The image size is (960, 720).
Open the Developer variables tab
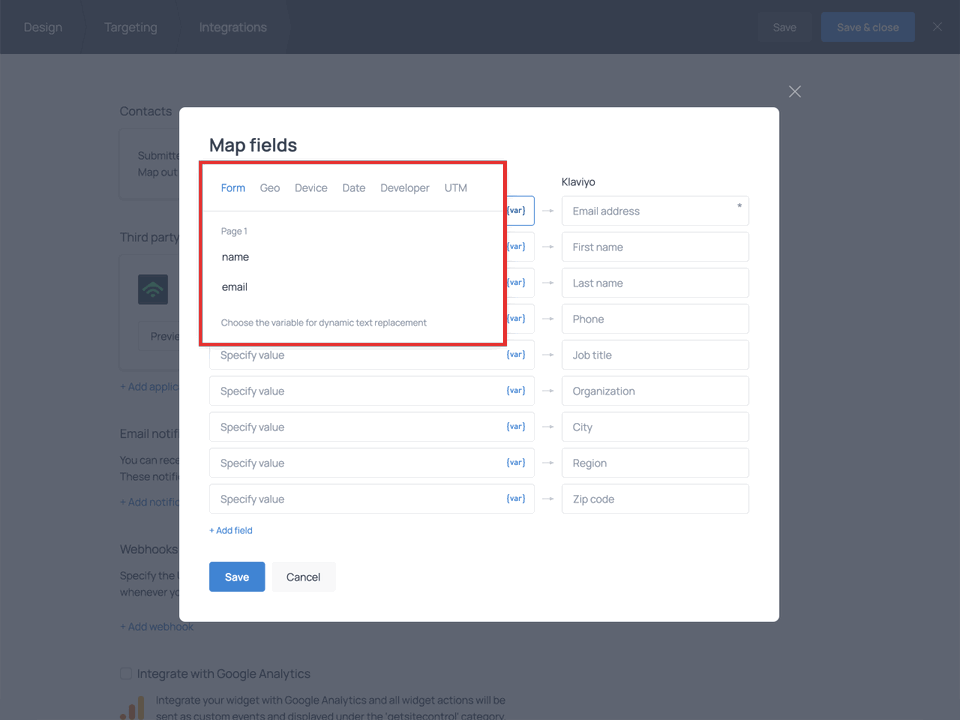point(405,188)
